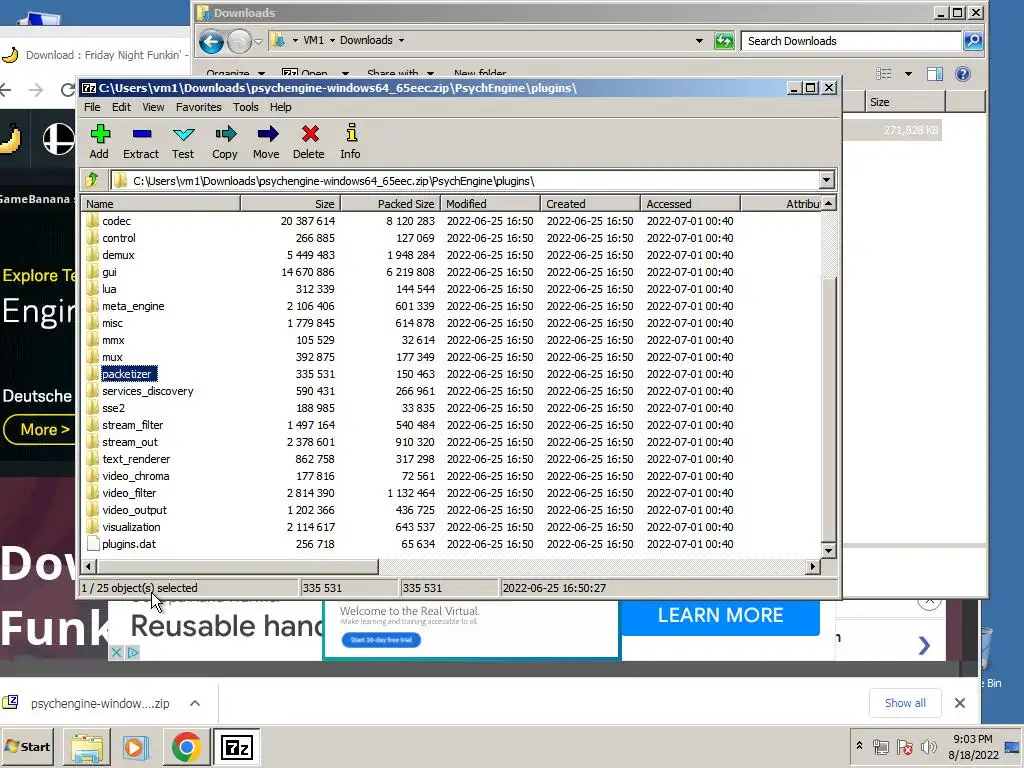Select the visualization folder
Viewport: 1024px width, 768px height.
point(131,527)
